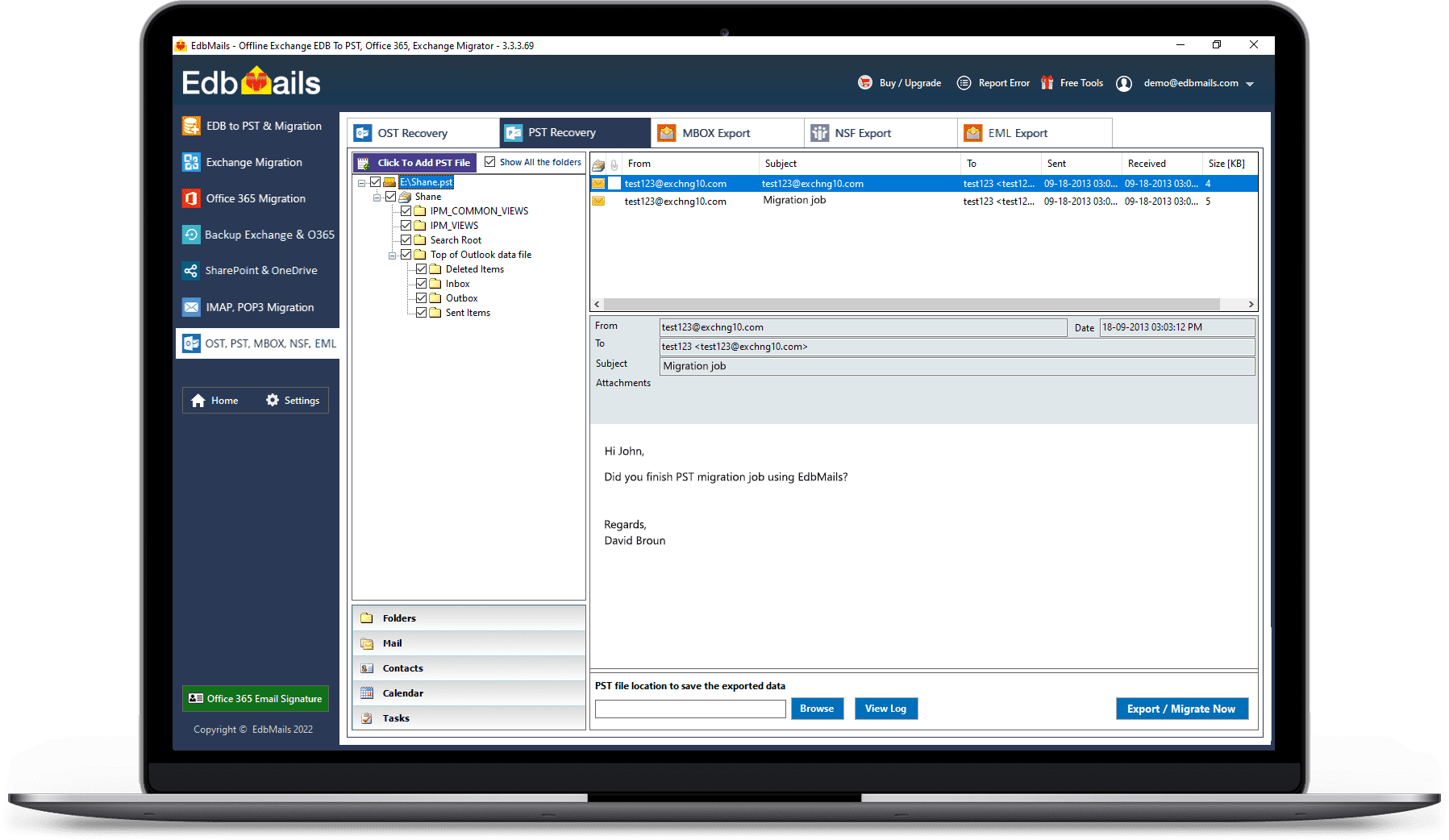
Task: Click the email list horizontal scrollbar
Action: point(912,304)
